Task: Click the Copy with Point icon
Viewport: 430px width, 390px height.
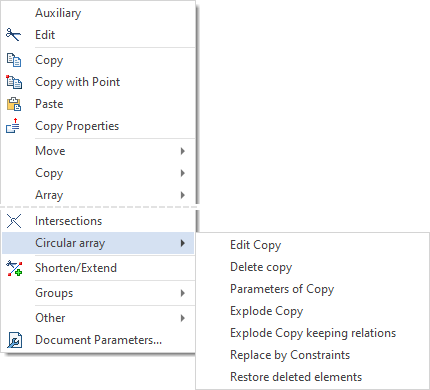Action: click(14, 82)
